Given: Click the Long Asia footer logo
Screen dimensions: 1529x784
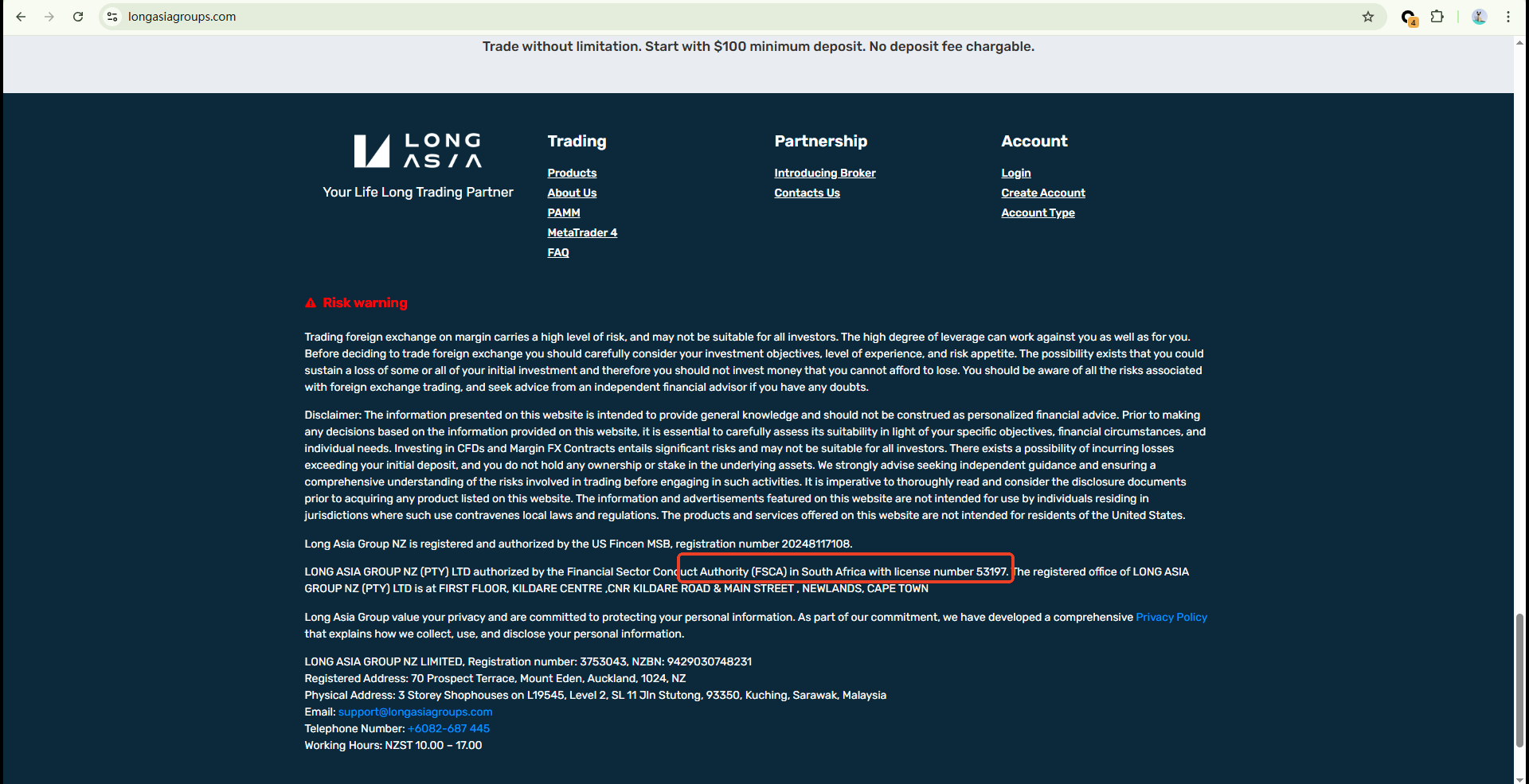Looking at the screenshot, I should [x=418, y=150].
